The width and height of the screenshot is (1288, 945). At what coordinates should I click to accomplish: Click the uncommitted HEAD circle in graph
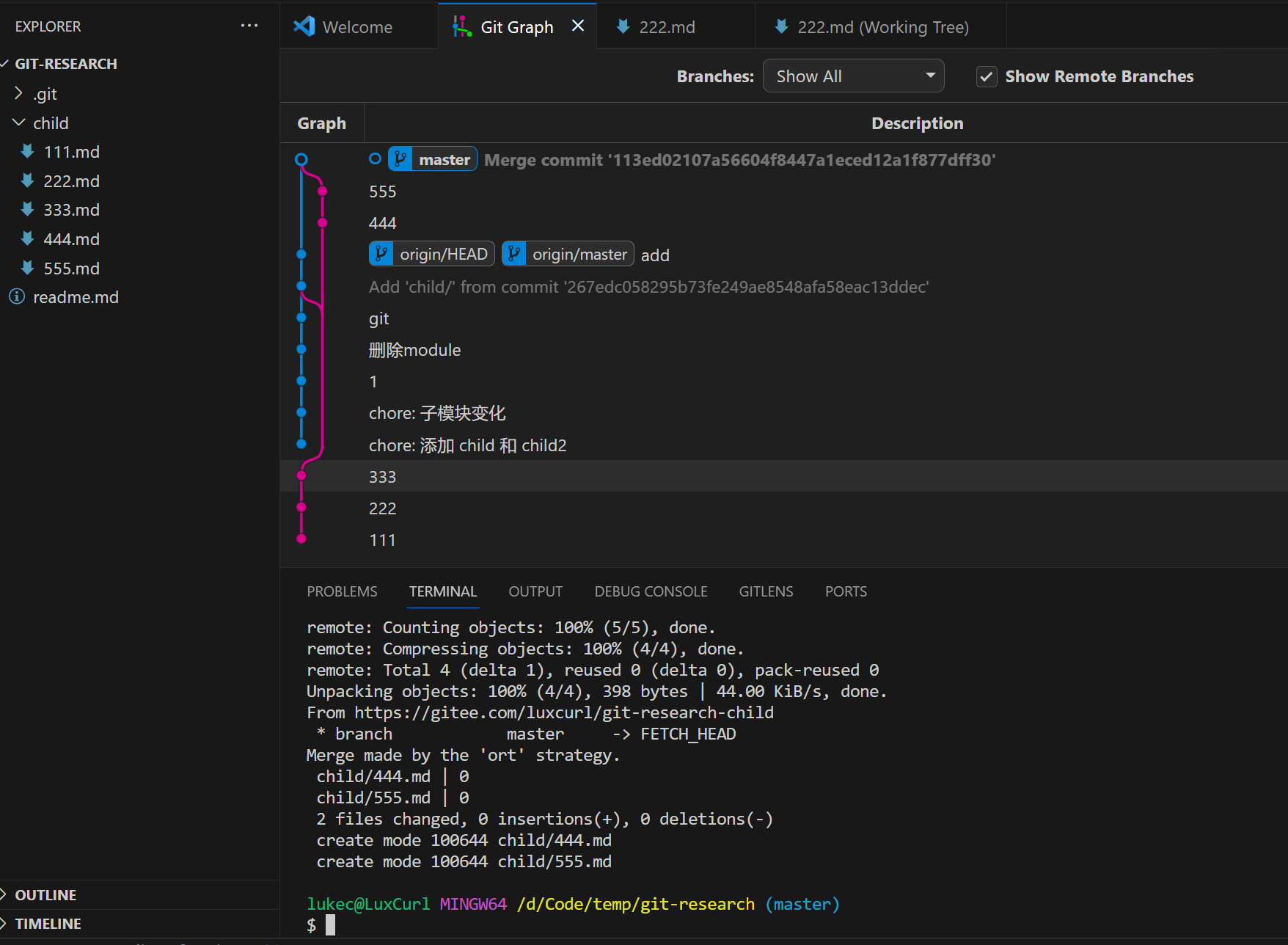tap(301, 159)
